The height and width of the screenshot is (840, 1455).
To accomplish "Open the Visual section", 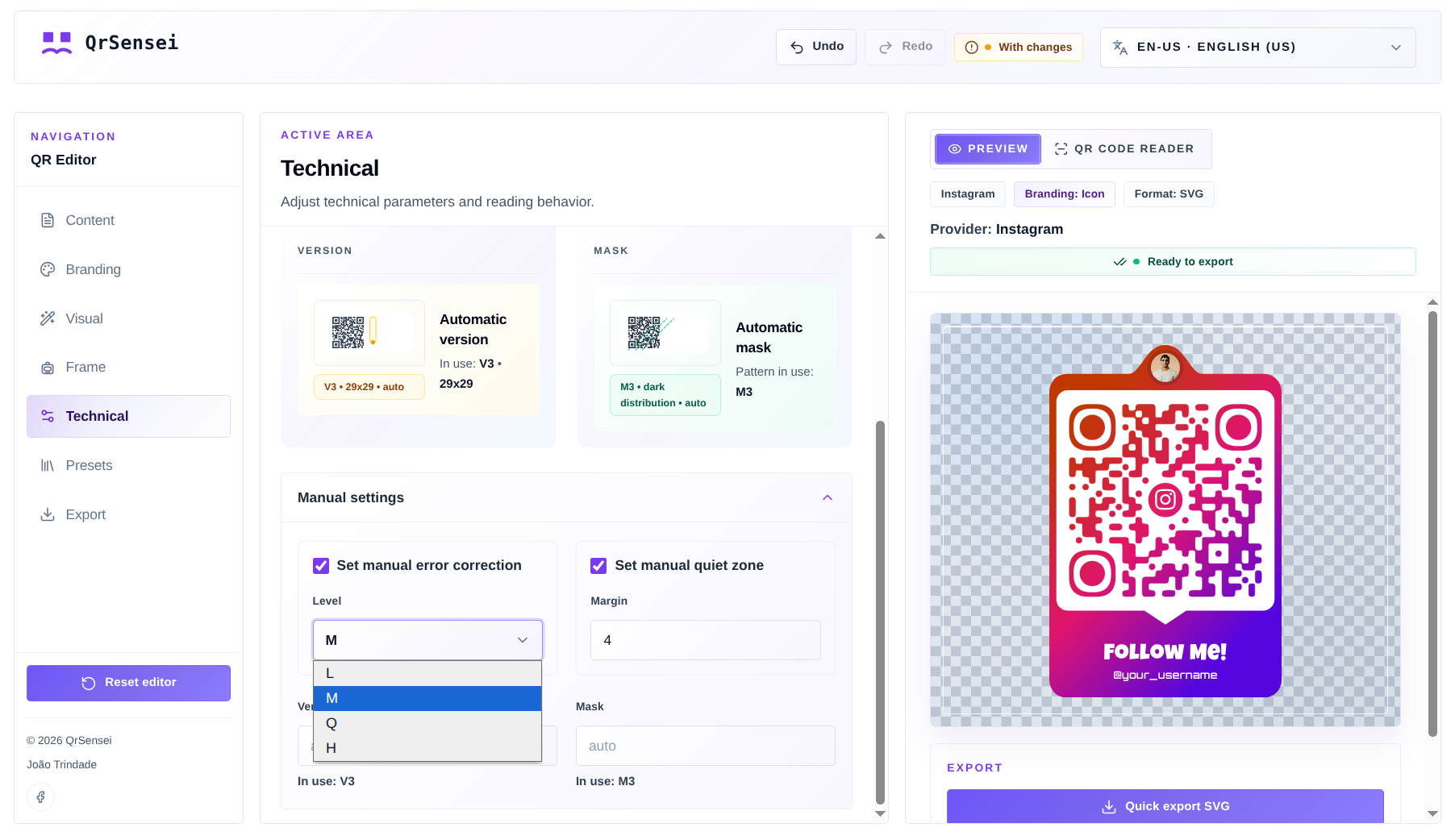I will (128, 318).
